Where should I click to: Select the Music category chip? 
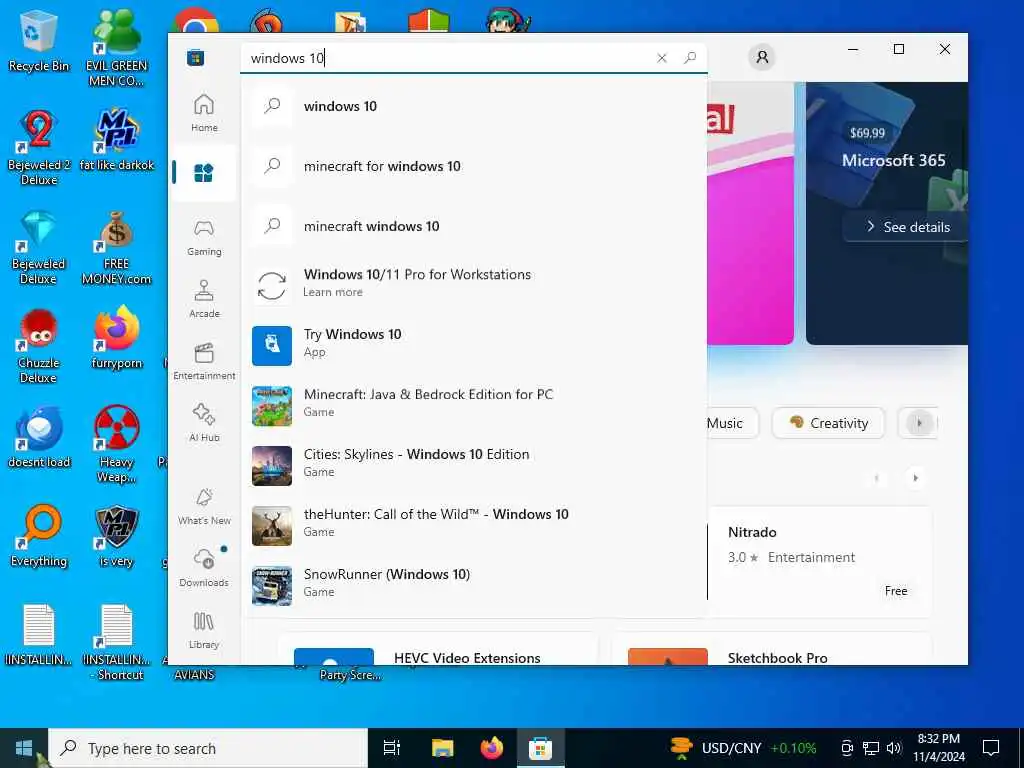point(733,423)
